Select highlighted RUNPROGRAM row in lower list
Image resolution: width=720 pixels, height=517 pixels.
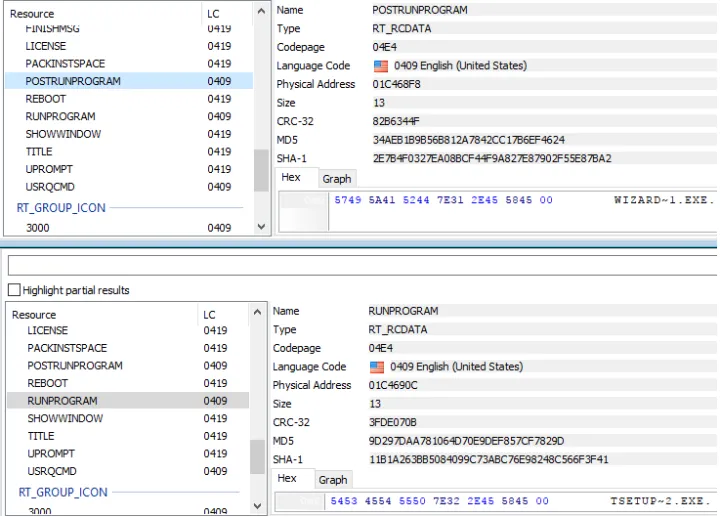(x=128, y=400)
